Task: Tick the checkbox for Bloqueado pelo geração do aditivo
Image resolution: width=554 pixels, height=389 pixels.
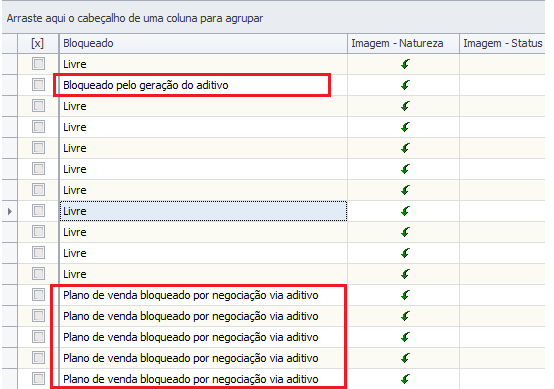Action: point(38,85)
